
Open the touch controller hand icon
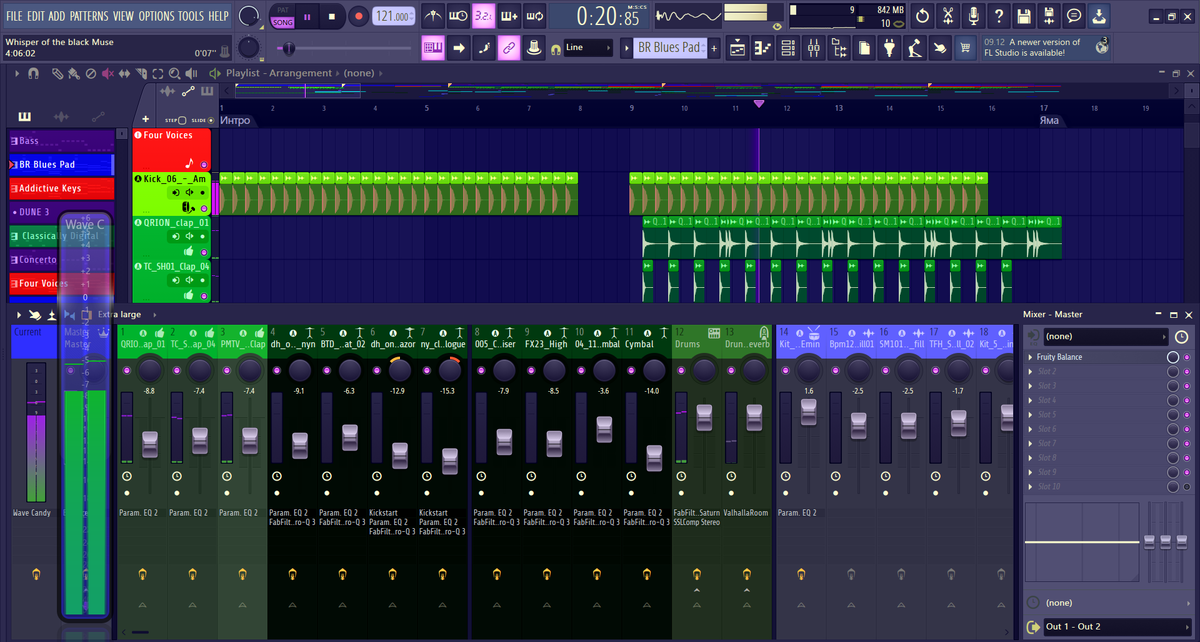941,47
